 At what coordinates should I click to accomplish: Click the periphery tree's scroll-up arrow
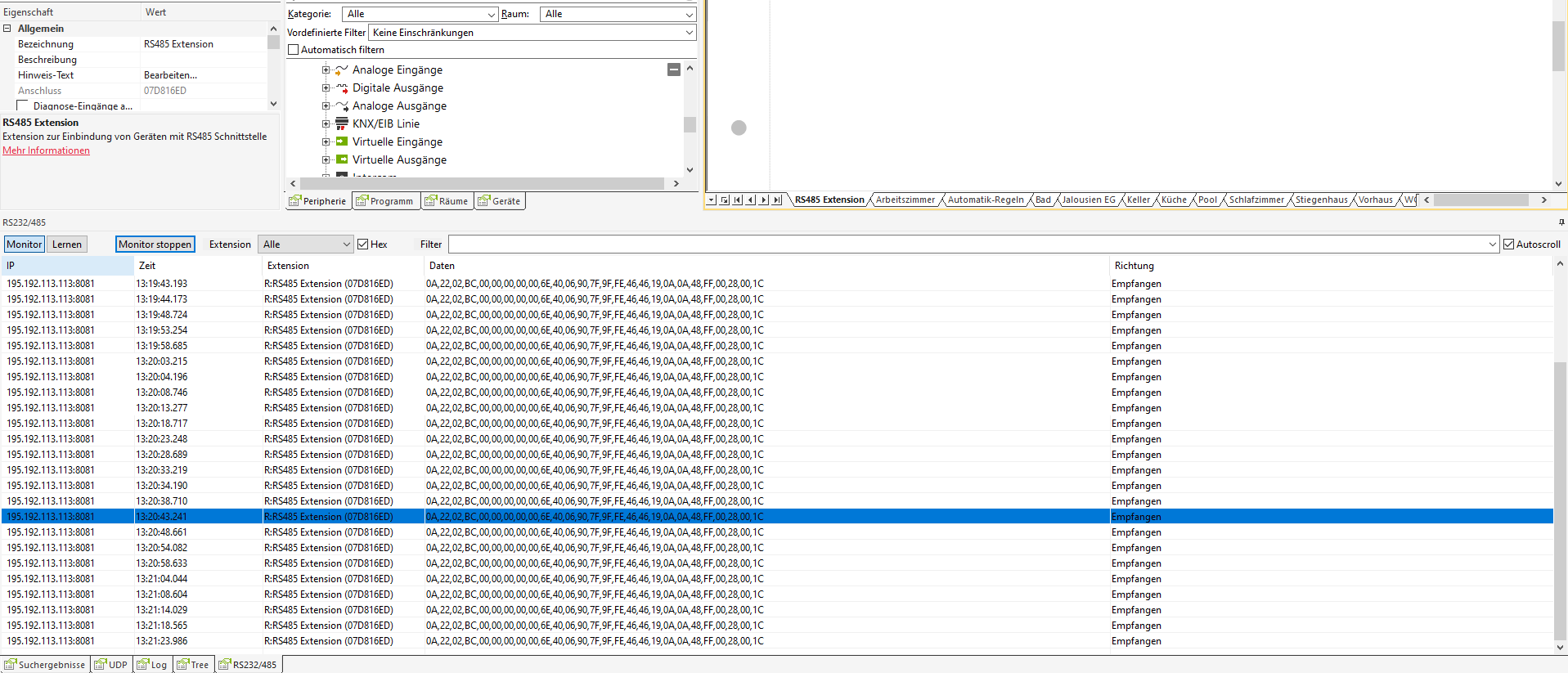690,69
